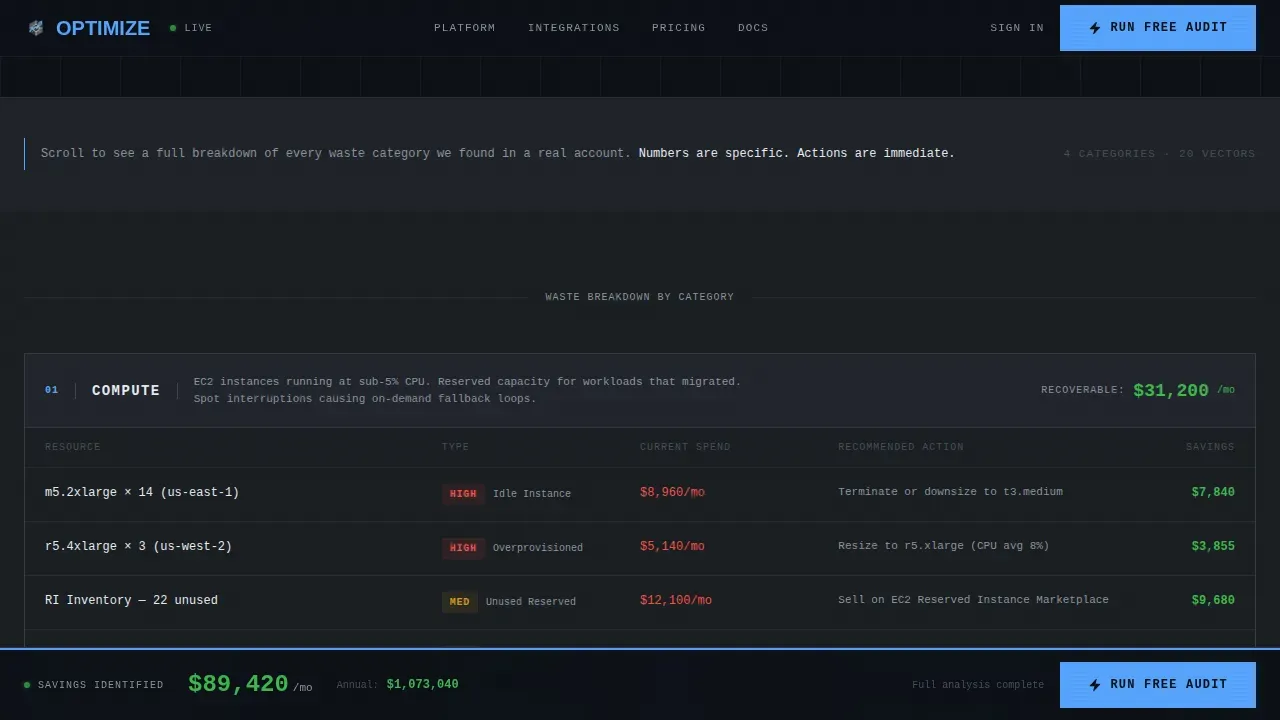The image size is (1280, 720).
Task: Click the Full analysis complete status text
Action: pyautogui.click(x=978, y=685)
